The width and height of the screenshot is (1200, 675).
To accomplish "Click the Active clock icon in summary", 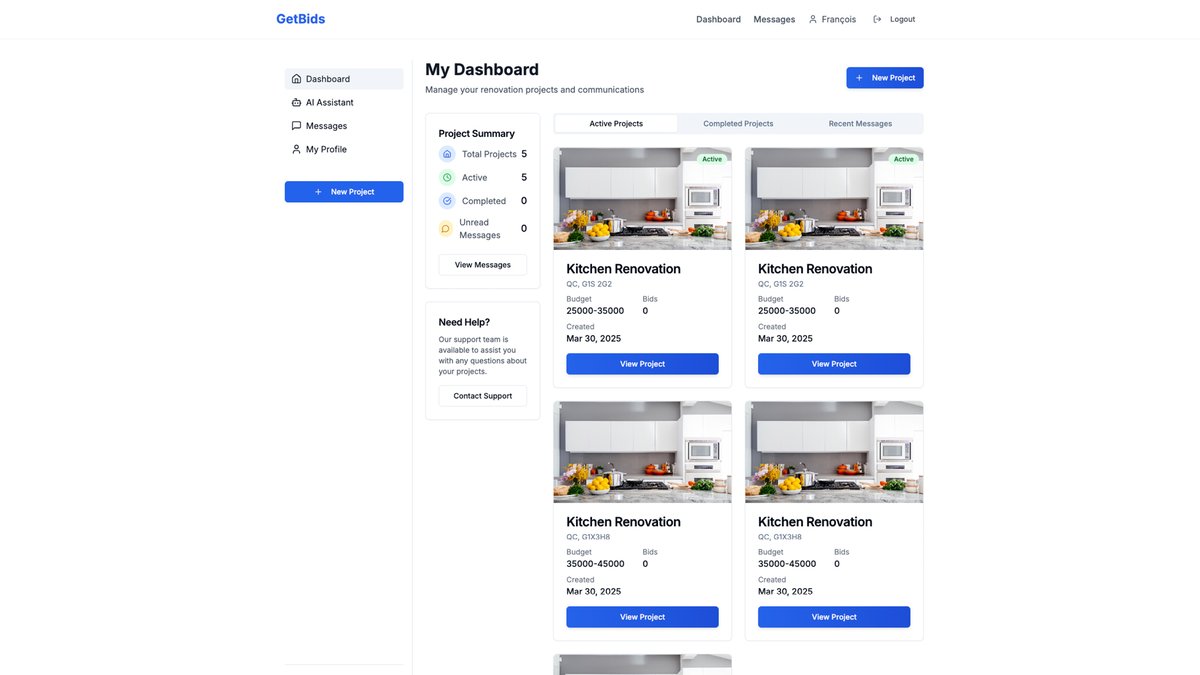I will [447, 177].
